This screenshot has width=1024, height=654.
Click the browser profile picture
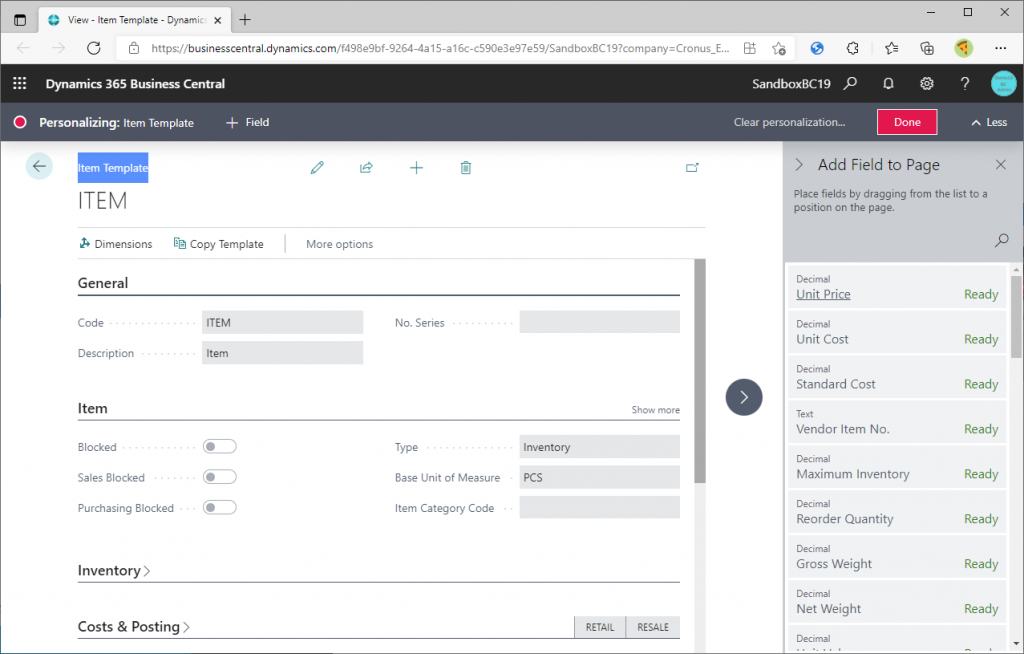click(963, 48)
